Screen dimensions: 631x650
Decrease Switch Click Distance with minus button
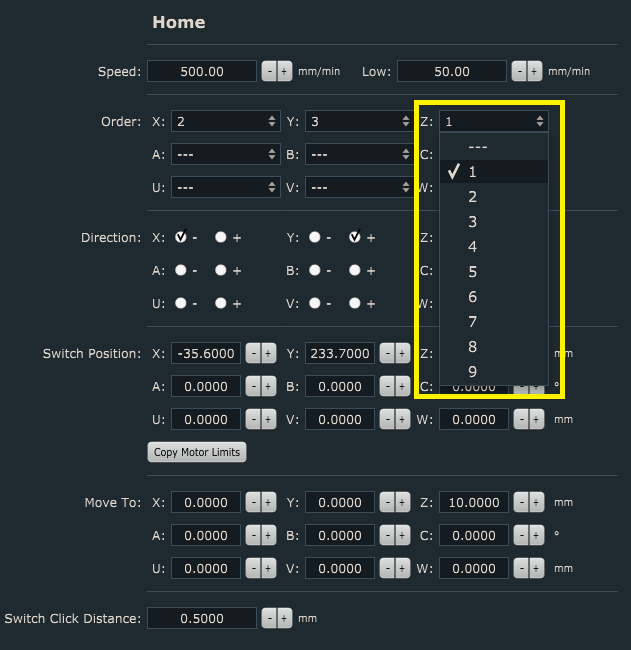click(x=269, y=618)
